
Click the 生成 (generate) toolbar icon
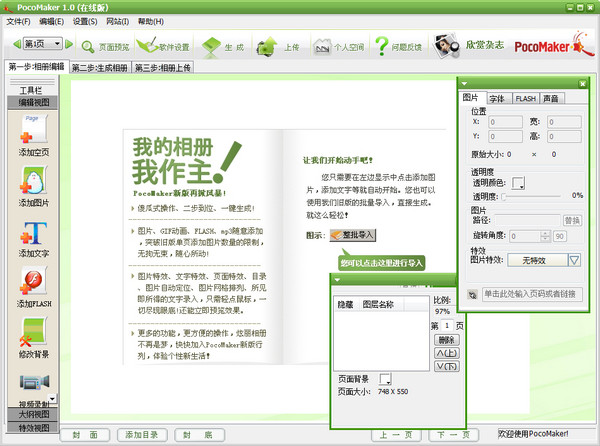[222, 46]
